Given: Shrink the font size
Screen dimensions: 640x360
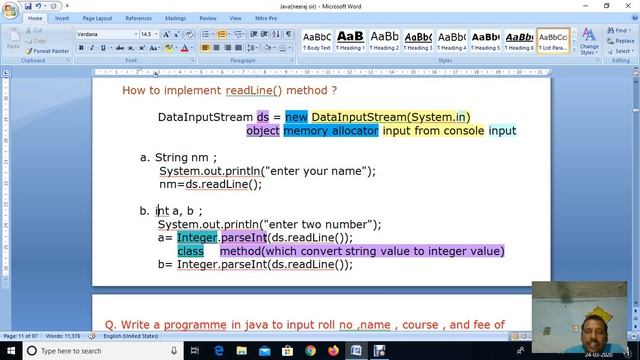Looking at the screenshot, I should [177, 34].
